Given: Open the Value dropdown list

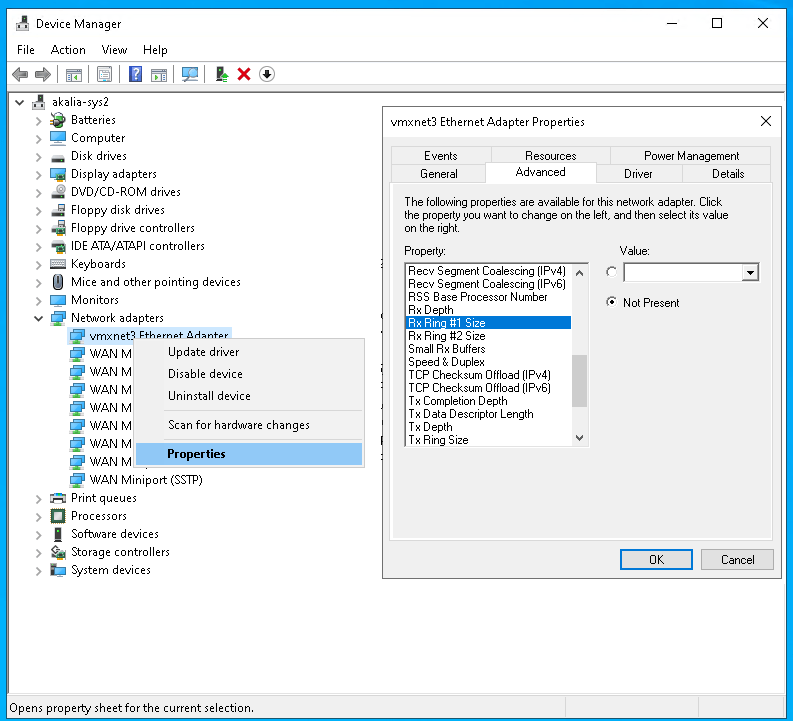Looking at the screenshot, I should point(749,273).
